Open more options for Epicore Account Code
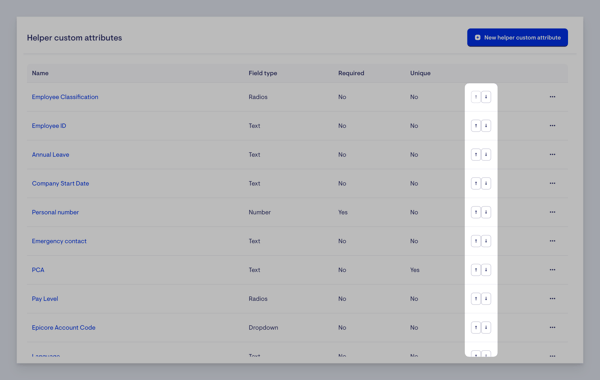 [552, 328]
